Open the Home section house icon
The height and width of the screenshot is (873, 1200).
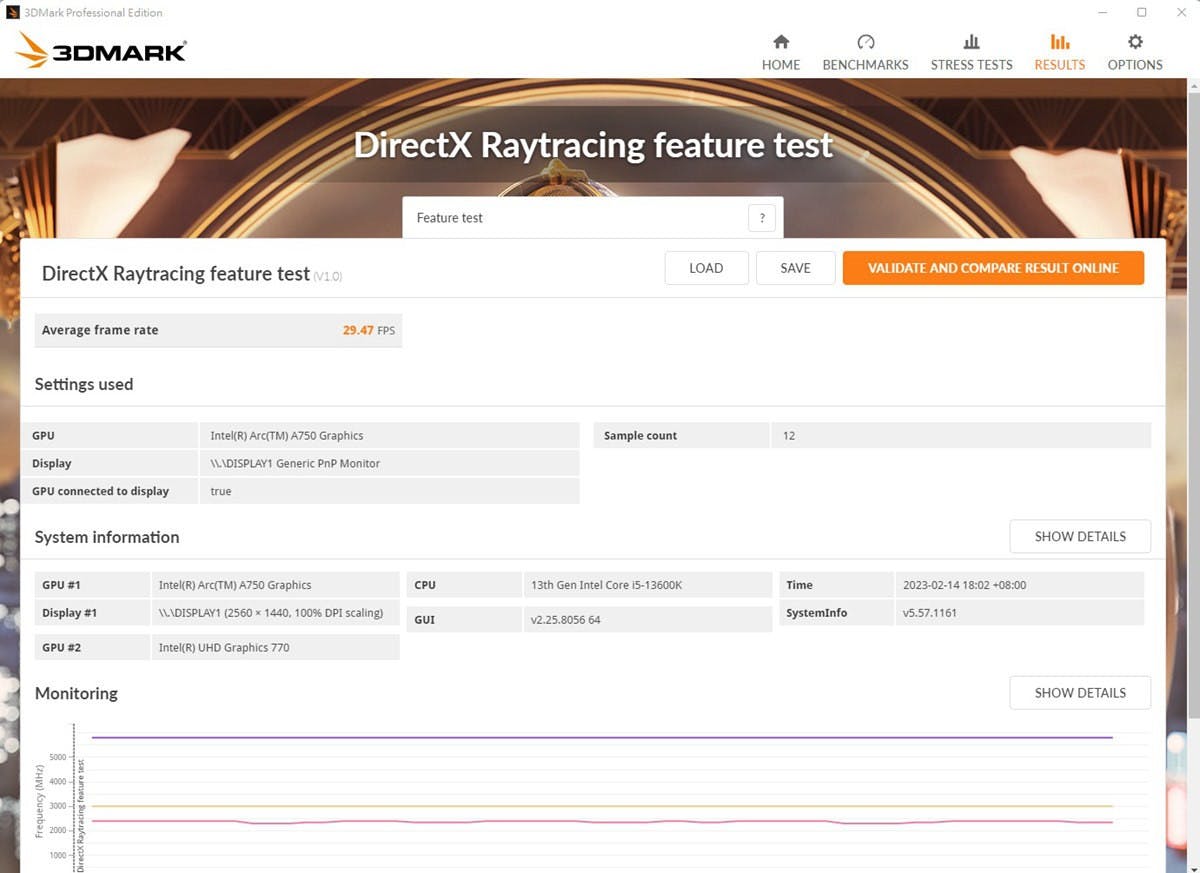781,42
